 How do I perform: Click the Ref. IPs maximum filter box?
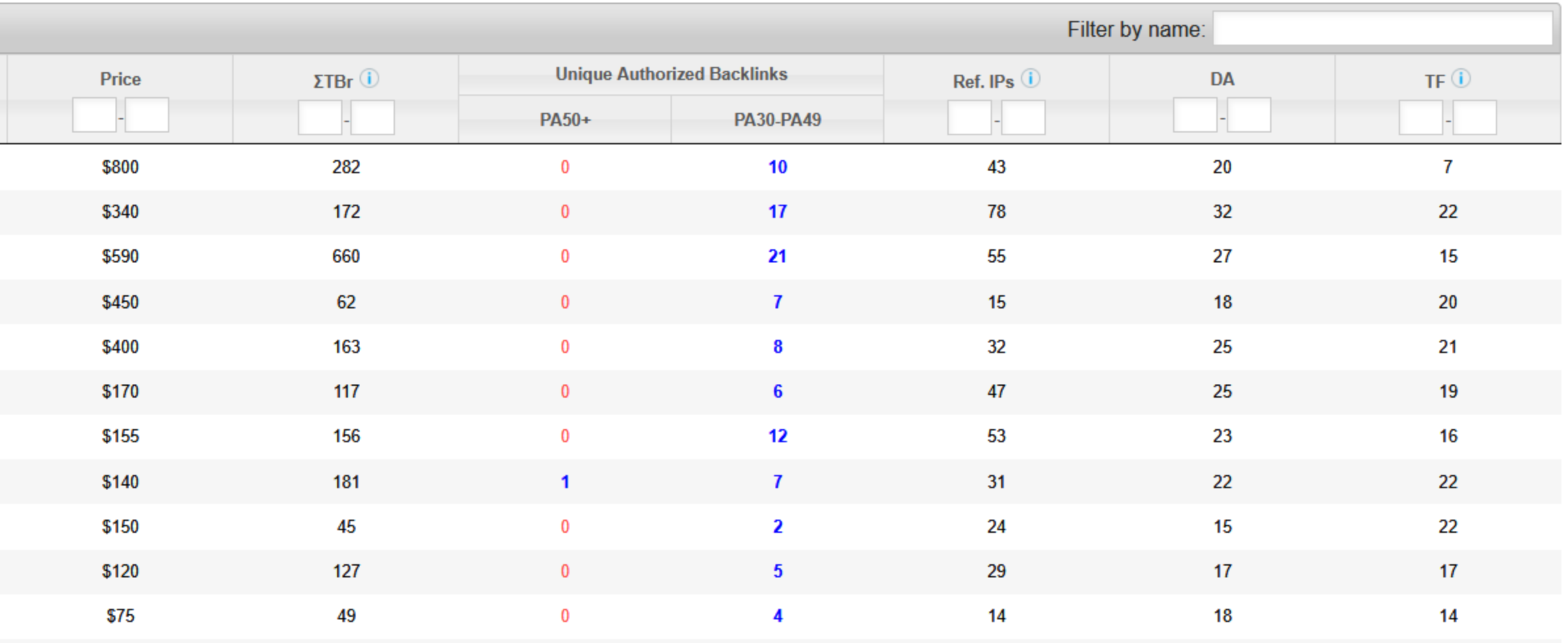tap(1023, 117)
